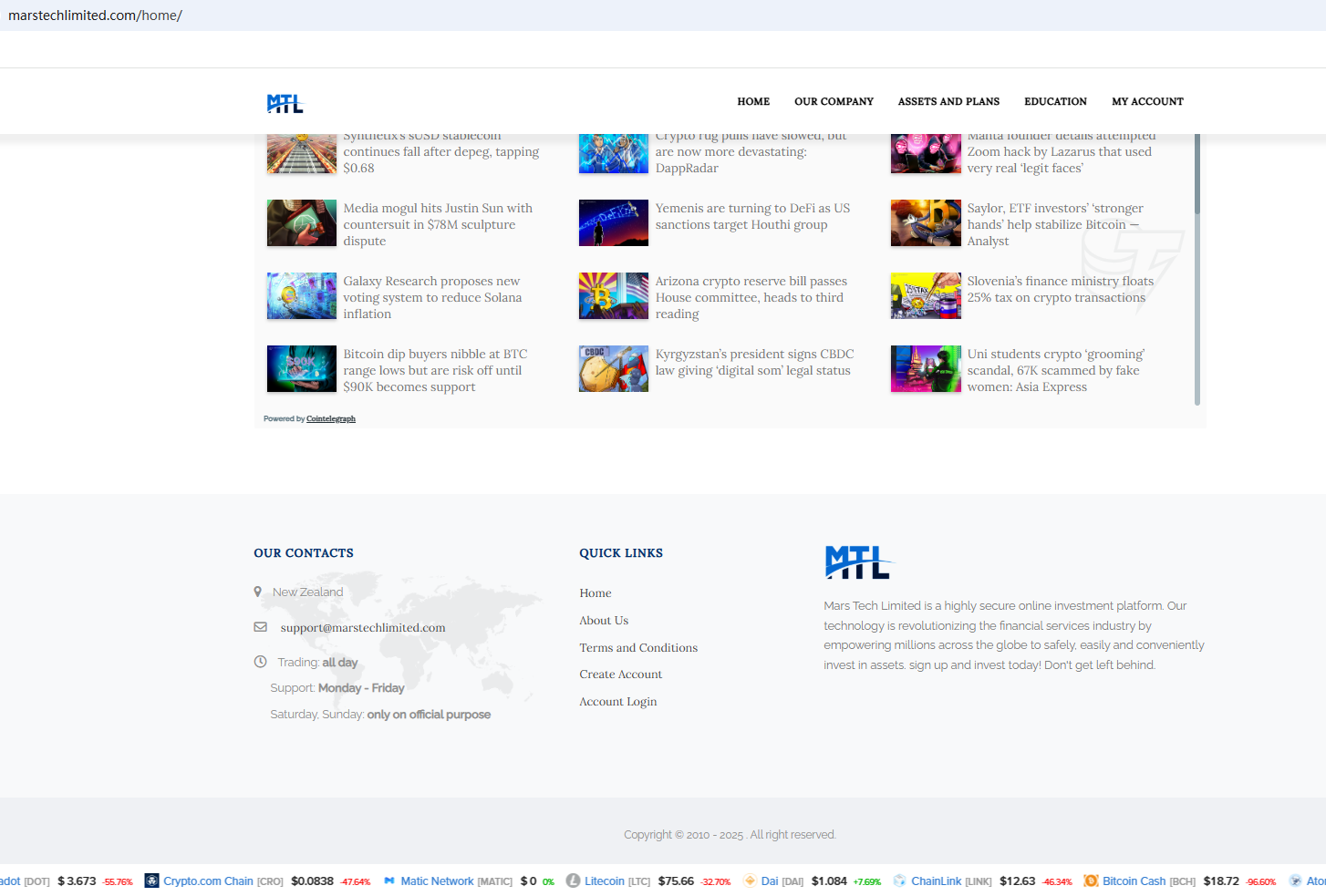Click the Bitcoin Cash coin icon in ticker
This screenshot has width=1326, height=896.
click(1091, 881)
